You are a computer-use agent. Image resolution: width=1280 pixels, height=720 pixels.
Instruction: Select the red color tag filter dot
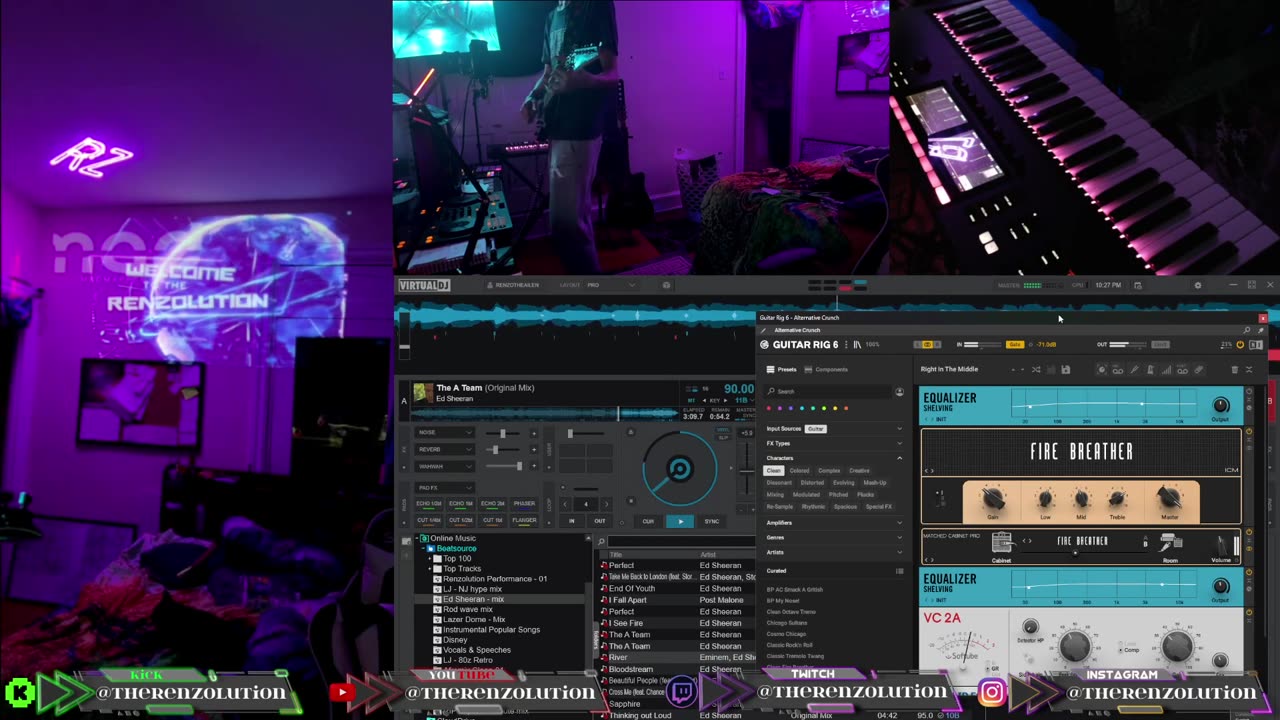pyautogui.click(x=769, y=408)
